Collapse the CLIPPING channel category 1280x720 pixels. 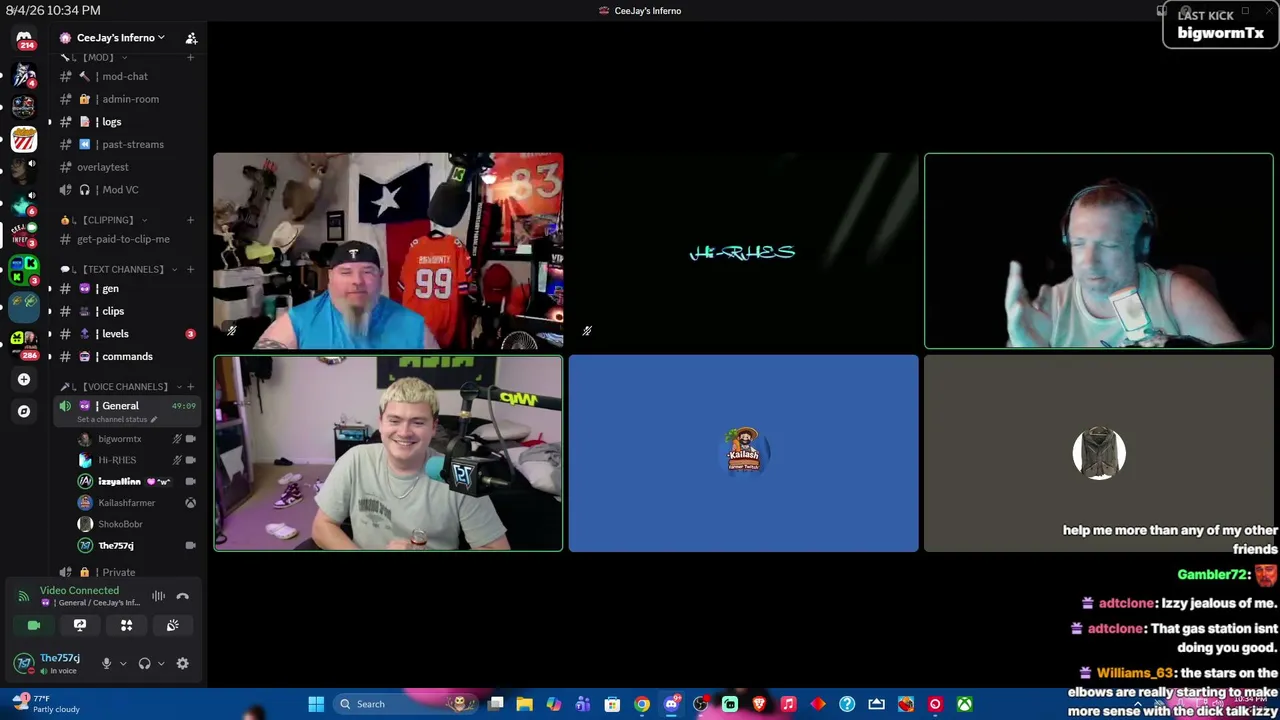102,220
